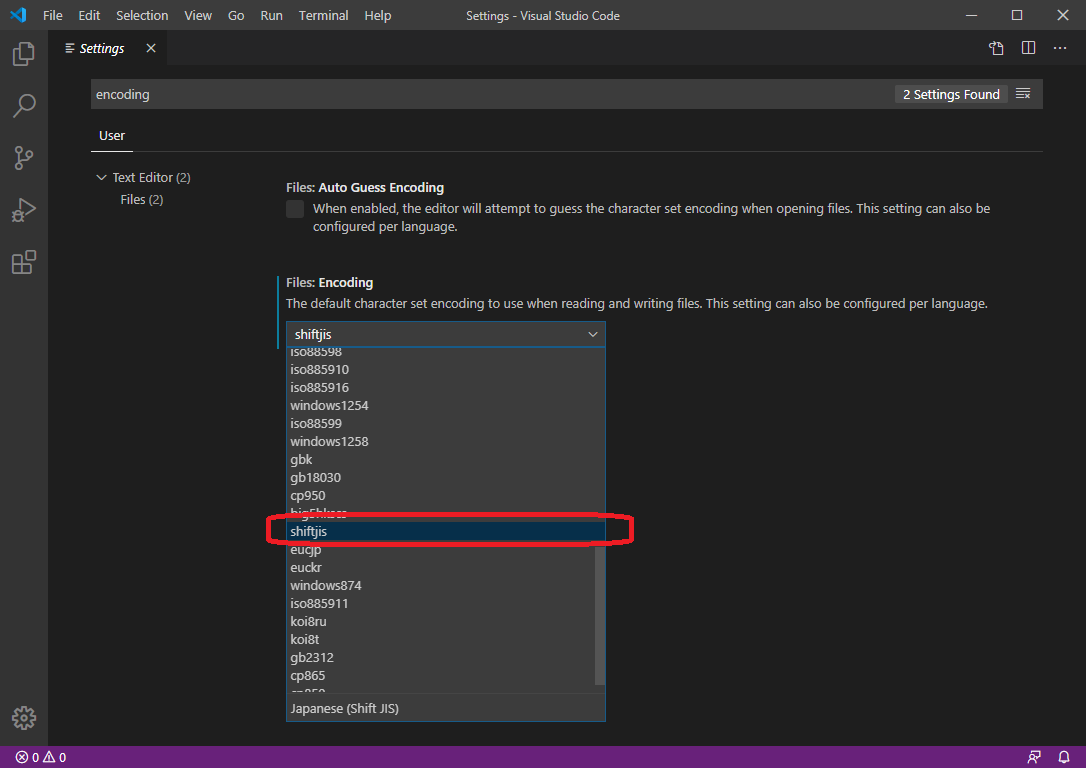Enable the Auto Guess Encoding checkbox

(x=295, y=208)
